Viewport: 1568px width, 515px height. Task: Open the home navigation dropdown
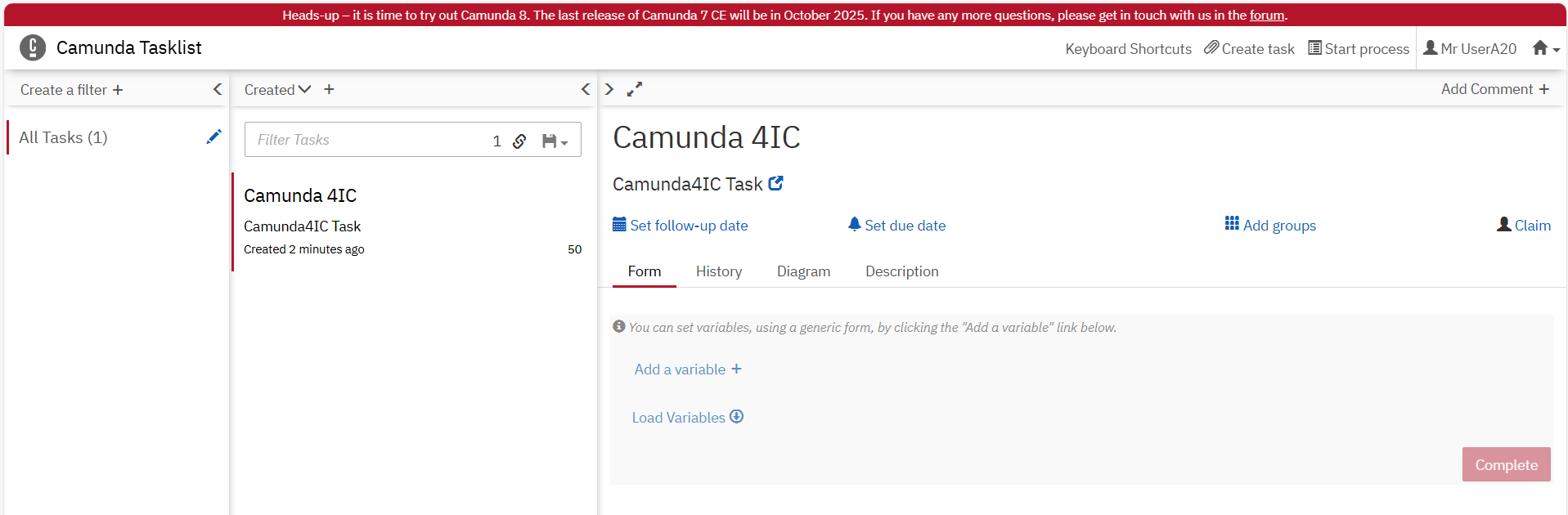click(1546, 49)
